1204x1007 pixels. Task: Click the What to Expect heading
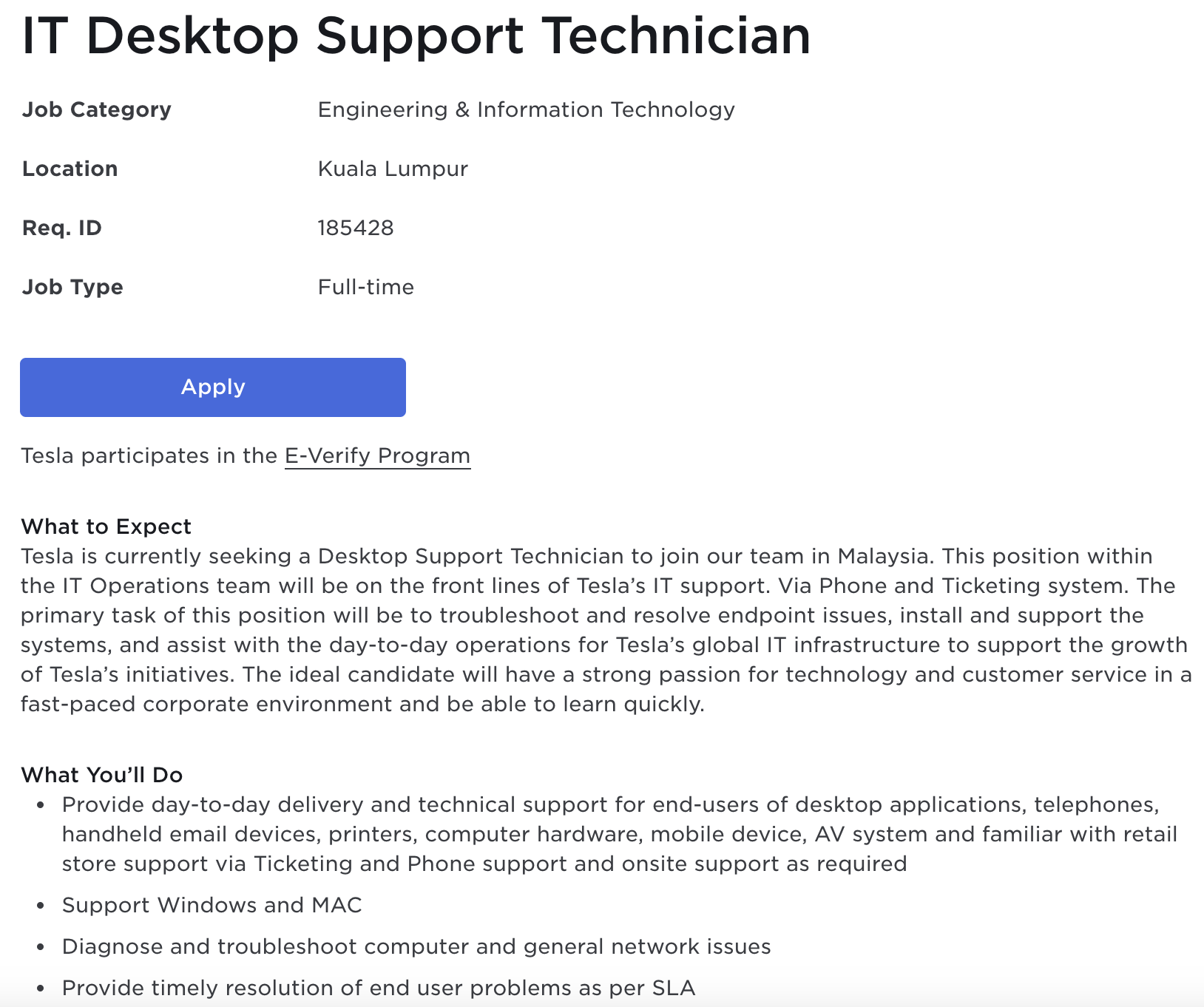(106, 526)
